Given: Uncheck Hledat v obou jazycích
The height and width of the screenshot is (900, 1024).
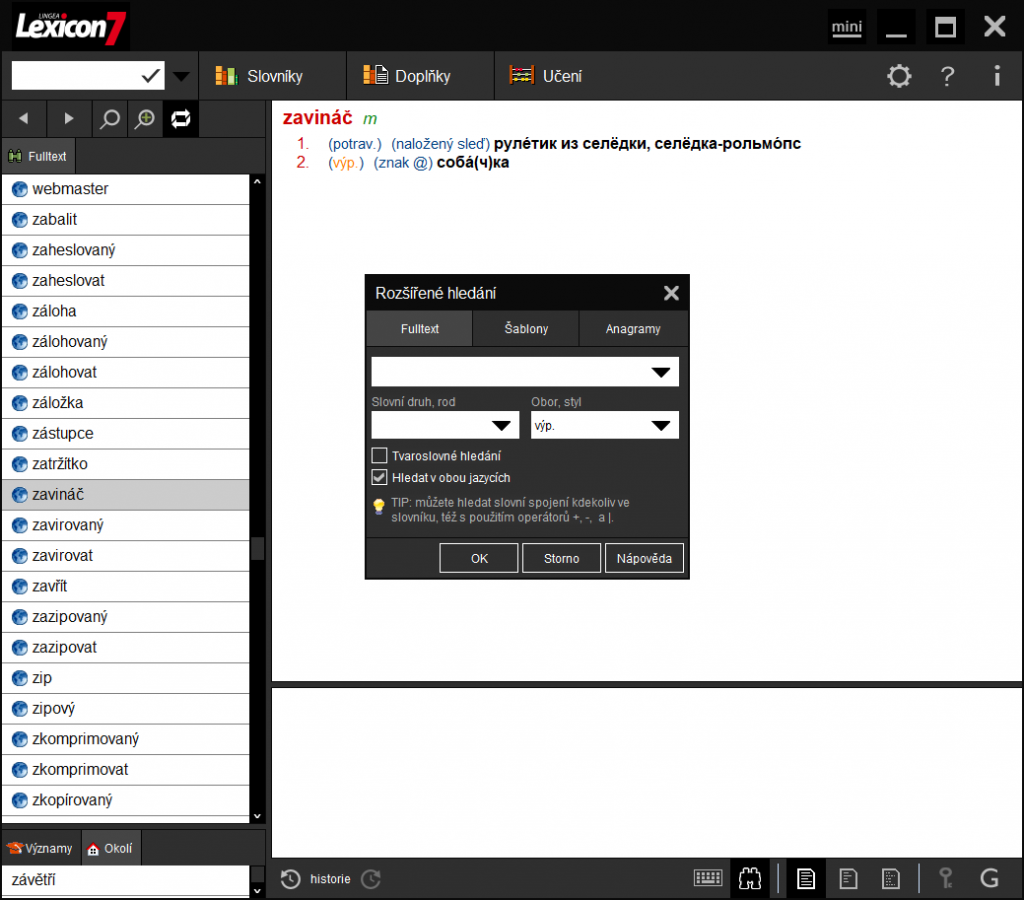Looking at the screenshot, I should 380,476.
